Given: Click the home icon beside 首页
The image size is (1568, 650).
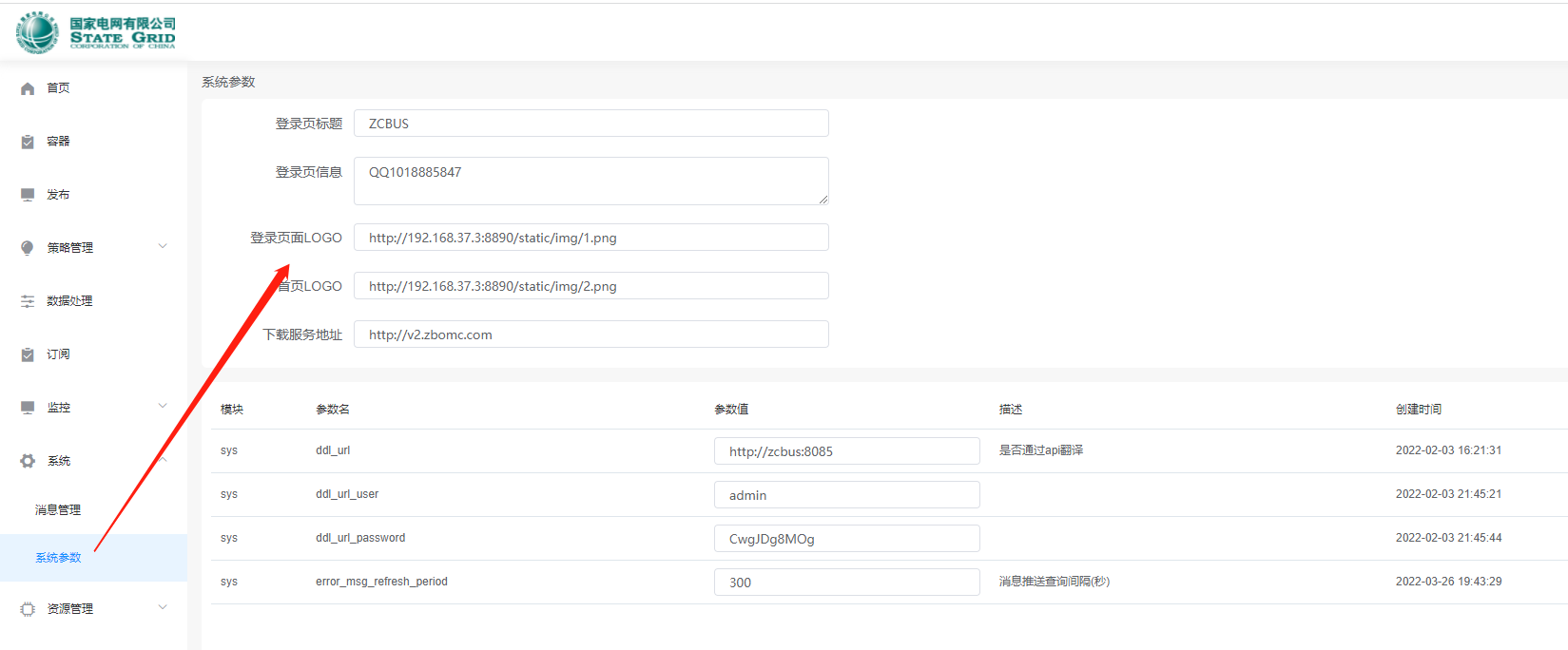Looking at the screenshot, I should click(28, 88).
